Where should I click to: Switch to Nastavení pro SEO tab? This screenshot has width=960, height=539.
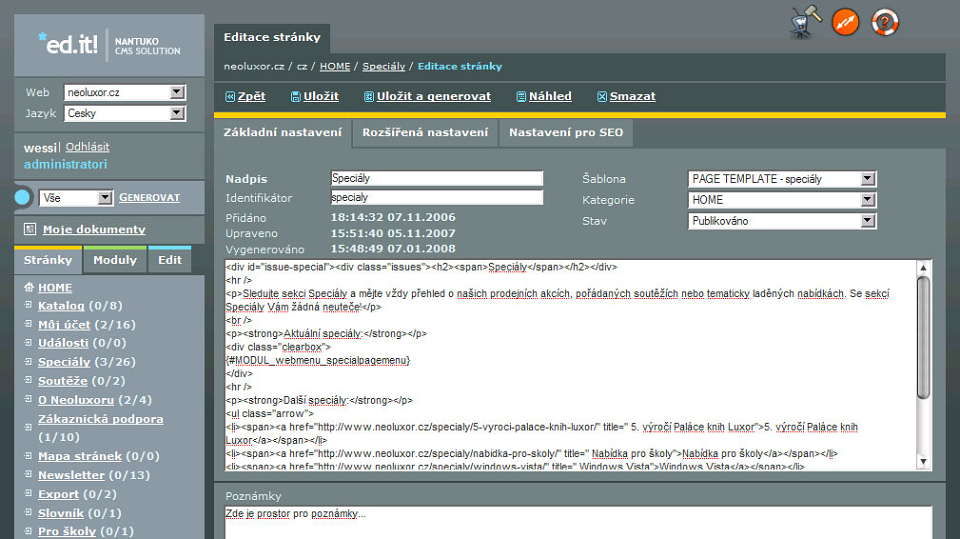coord(566,133)
